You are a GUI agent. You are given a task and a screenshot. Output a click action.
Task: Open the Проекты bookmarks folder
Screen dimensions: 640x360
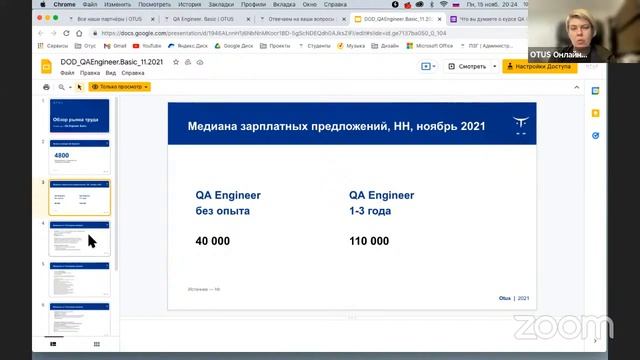[x=275, y=46]
